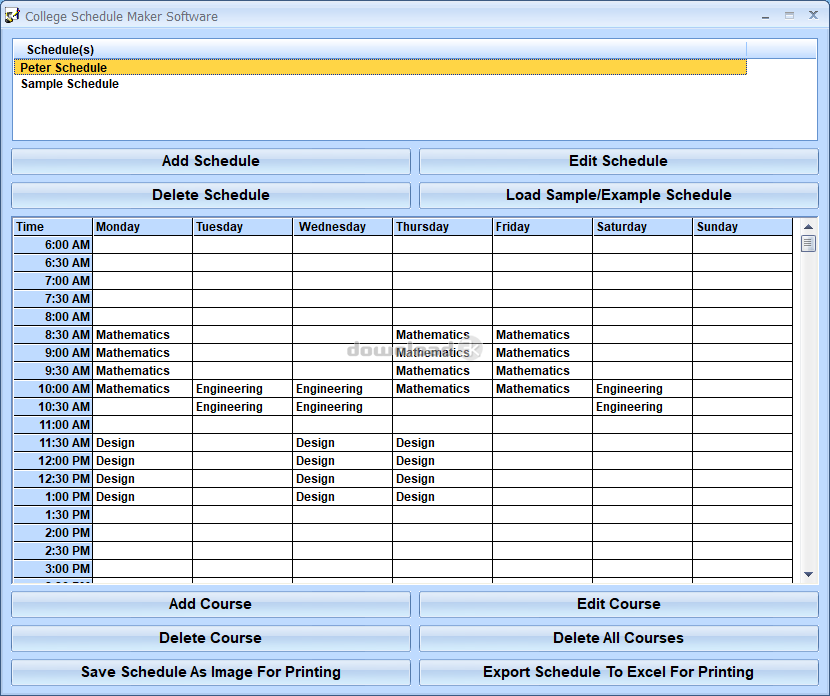This screenshot has height=696, width=830.
Task: Select the 12:00 PM time row header
Action: (x=53, y=460)
